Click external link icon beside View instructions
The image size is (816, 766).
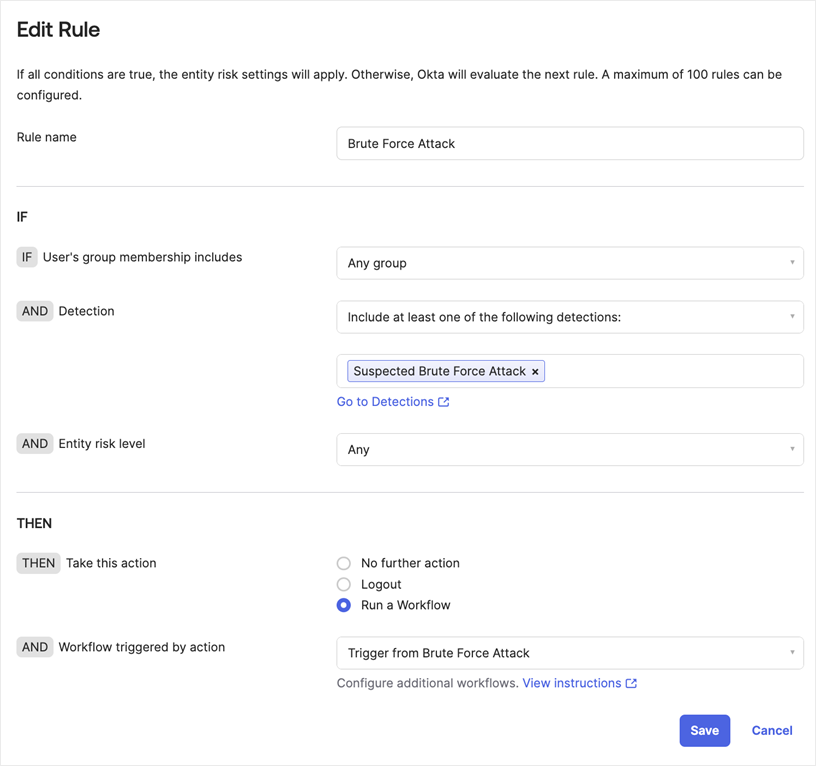pos(631,684)
